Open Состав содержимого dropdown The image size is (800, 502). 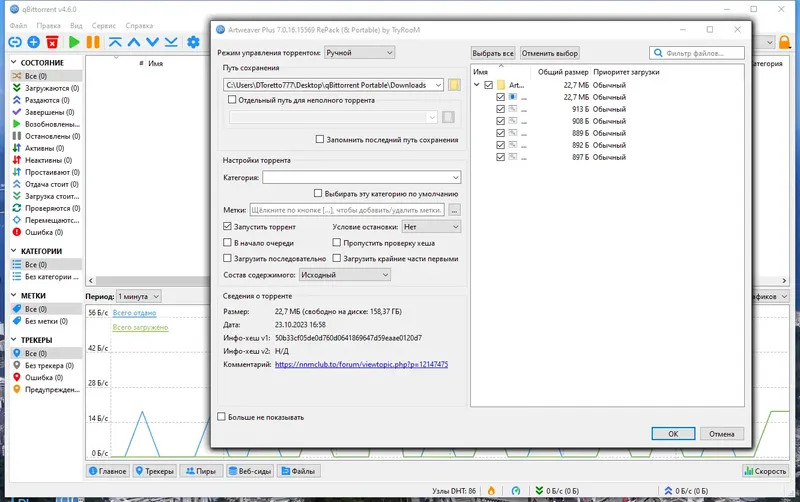[344, 274]
